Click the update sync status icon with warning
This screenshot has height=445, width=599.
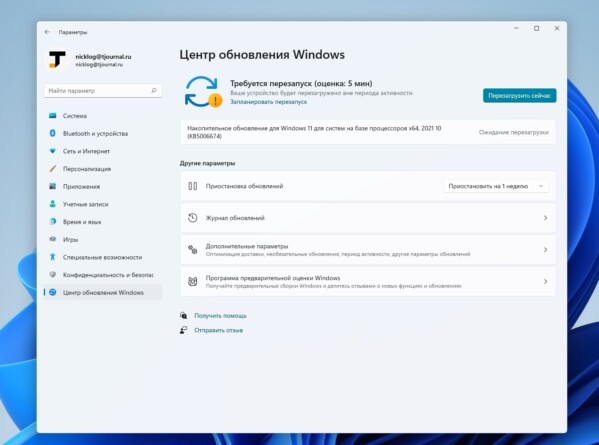coord(203,92)
